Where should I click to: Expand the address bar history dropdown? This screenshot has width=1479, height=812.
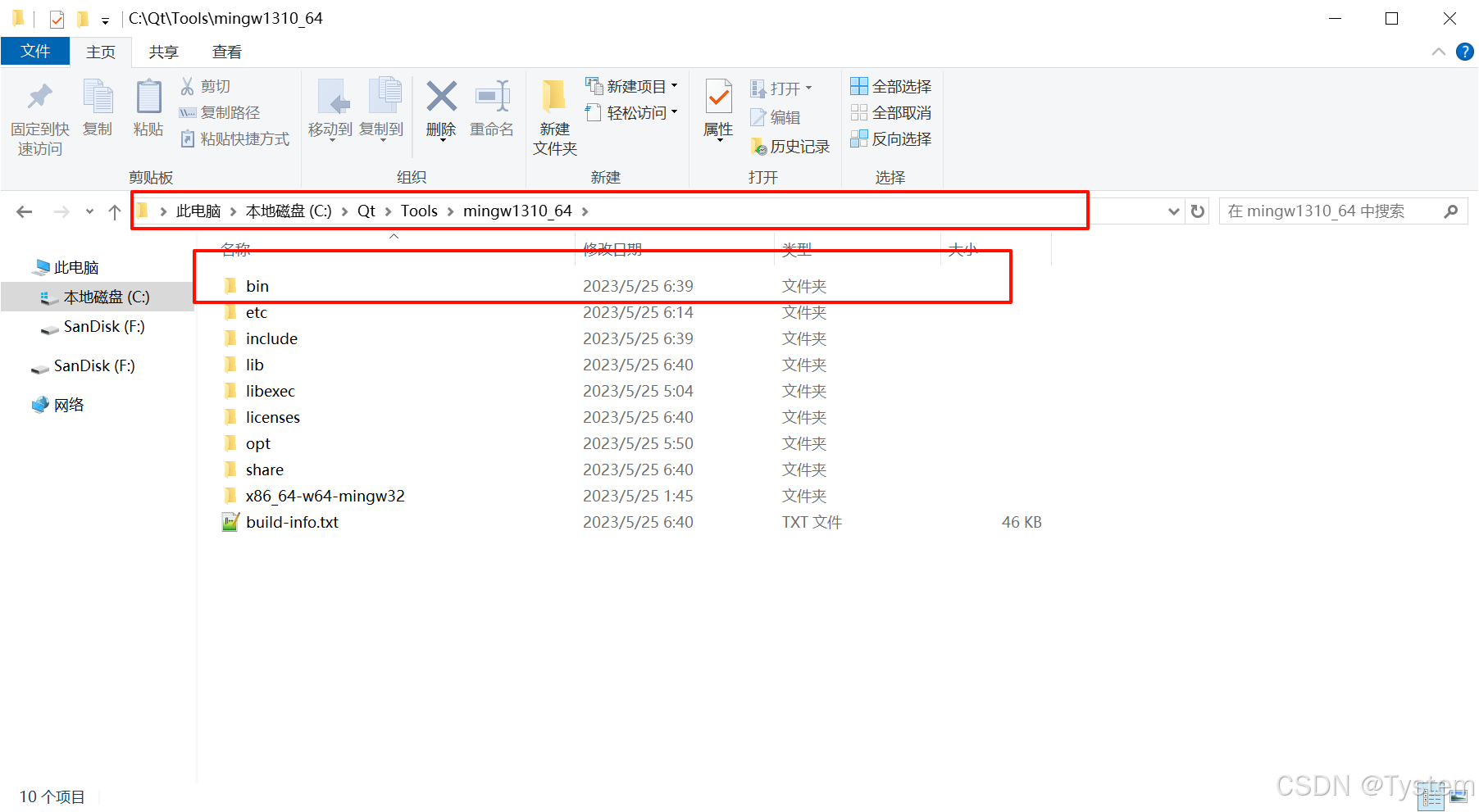1174,211
